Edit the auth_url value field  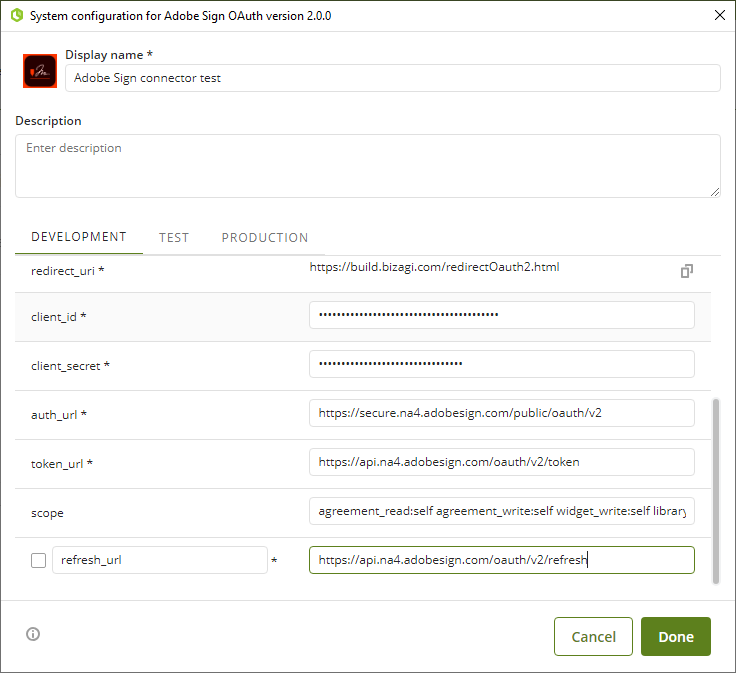click(x=502, y=413)
